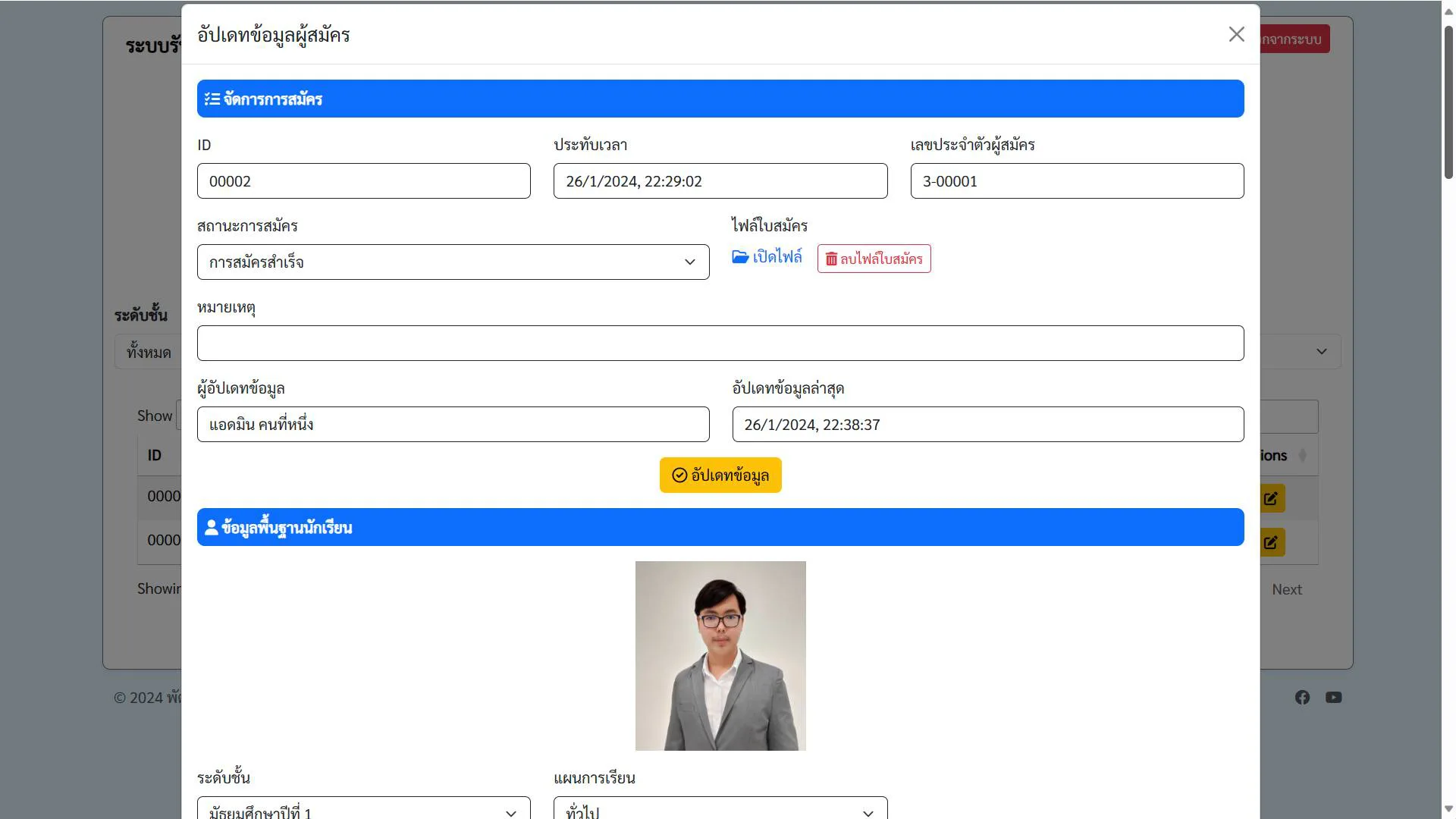Click the ไฟล์ใบสมัคร label
The image size is (1456, 819).
click(770, 226)
